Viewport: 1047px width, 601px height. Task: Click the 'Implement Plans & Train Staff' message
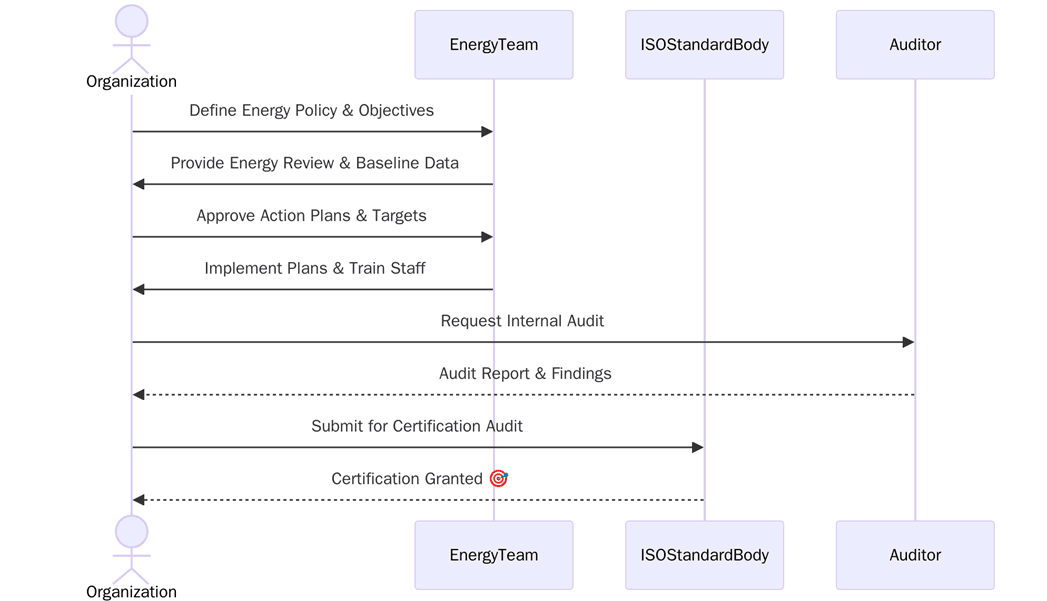click(314, 268)
